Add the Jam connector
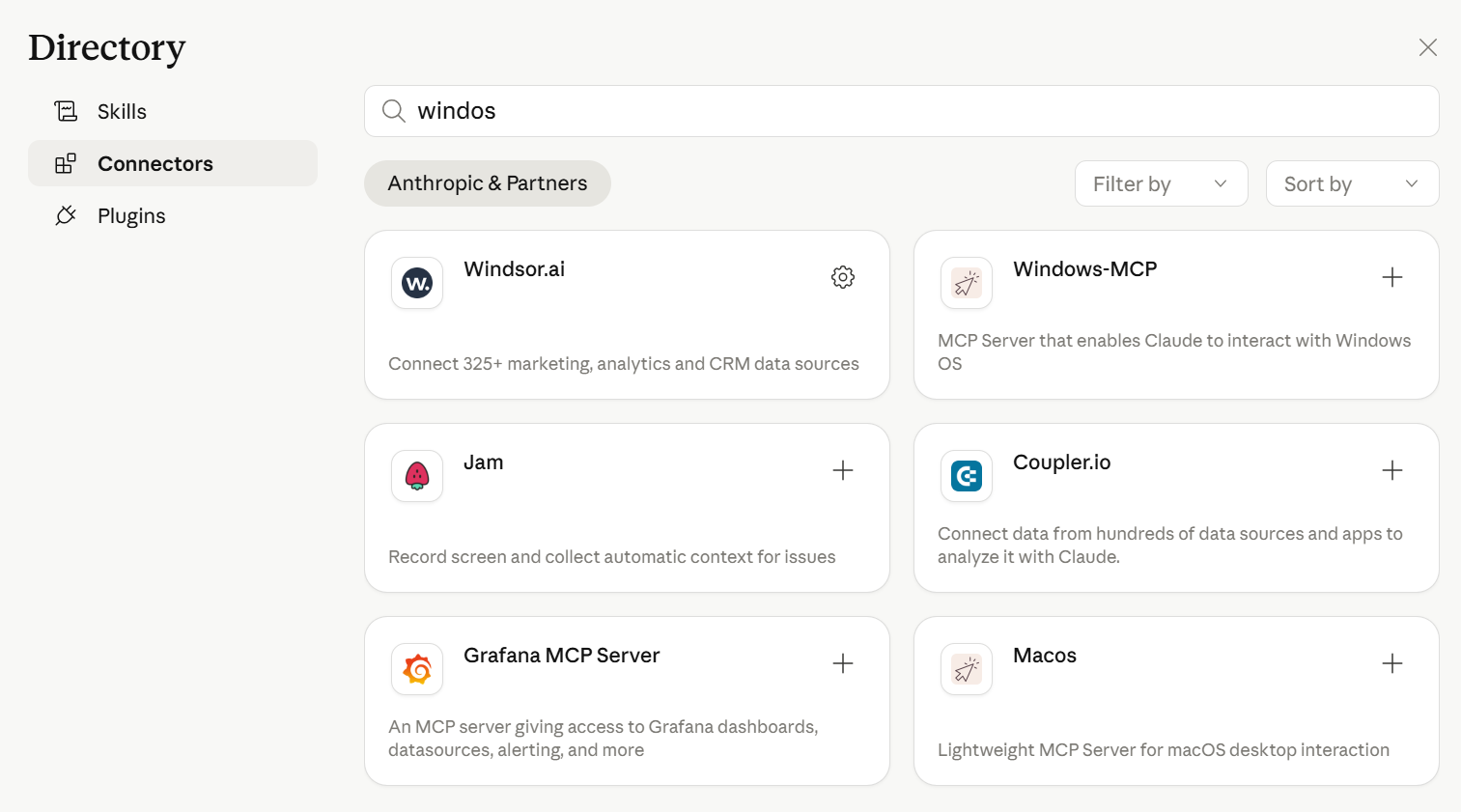 (842, 470)
